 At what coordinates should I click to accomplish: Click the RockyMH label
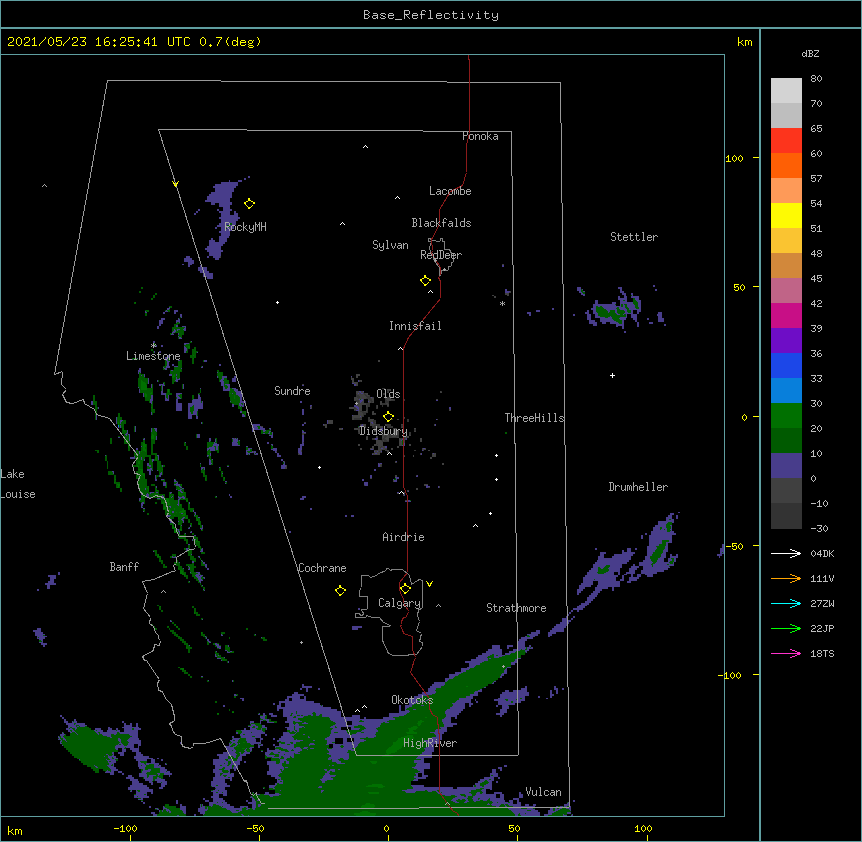click(x=245, y=227)
